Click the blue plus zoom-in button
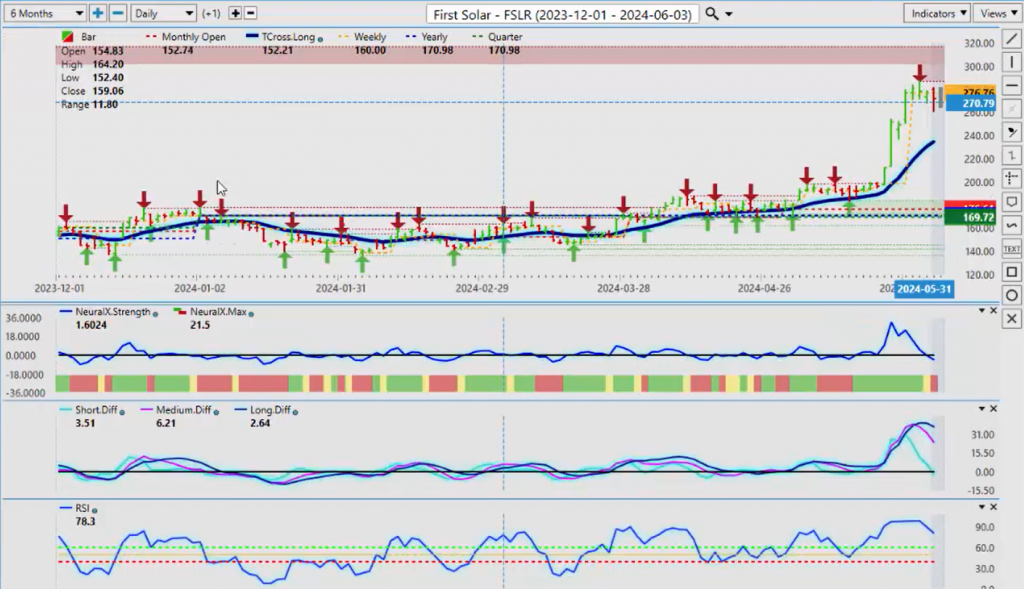1024x589 pixels. click(98, 13)
